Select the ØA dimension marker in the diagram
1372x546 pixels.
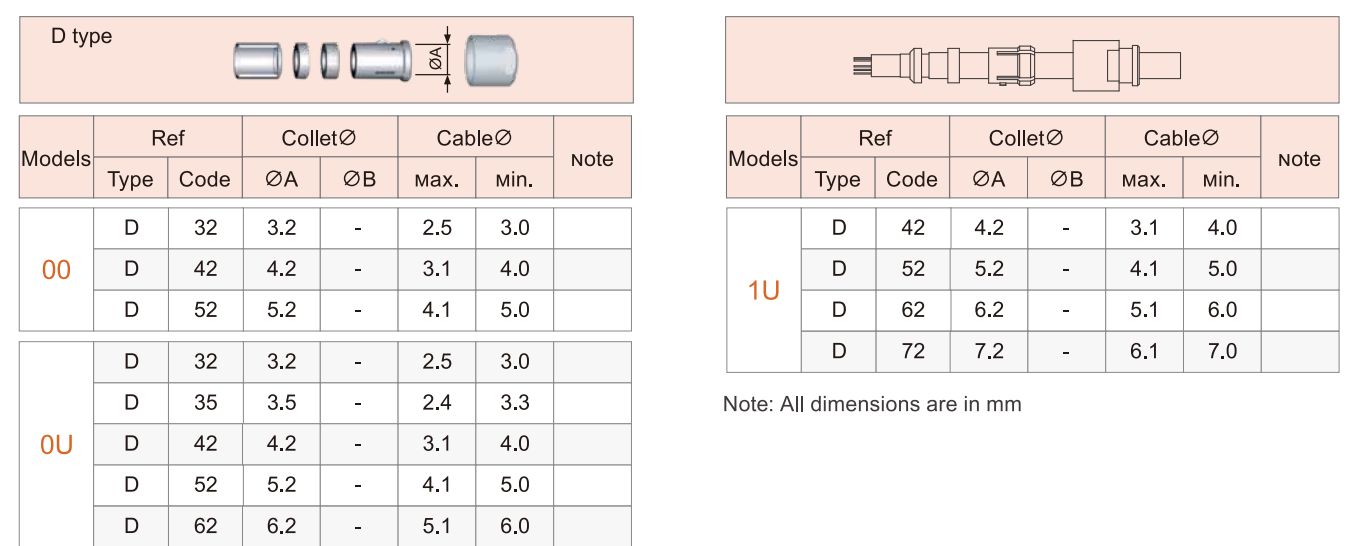[x=437, y=60]
